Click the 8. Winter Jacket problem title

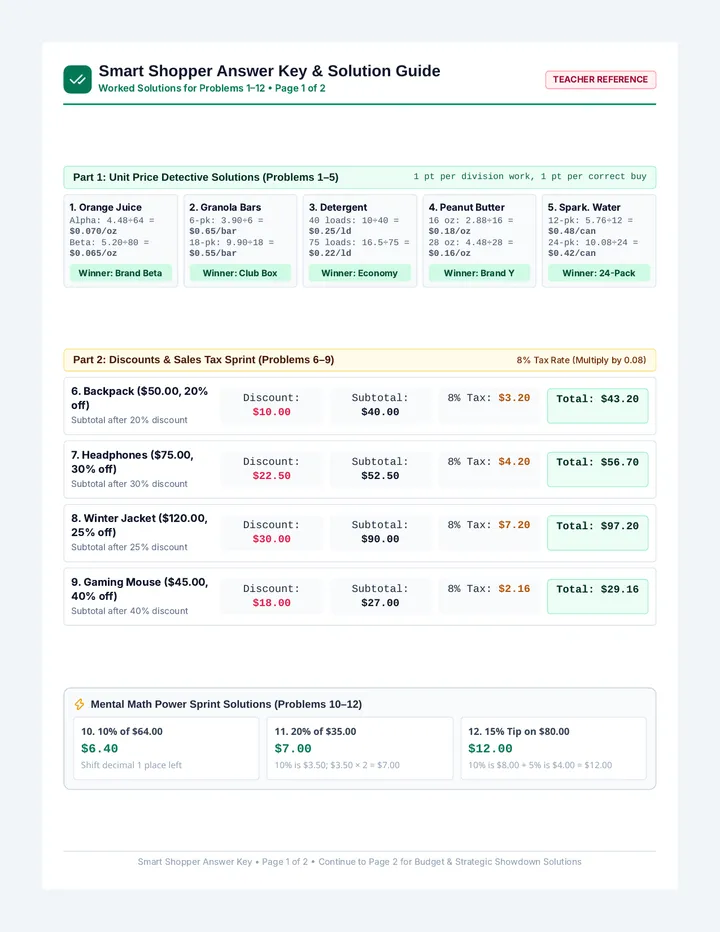point(140,525)
